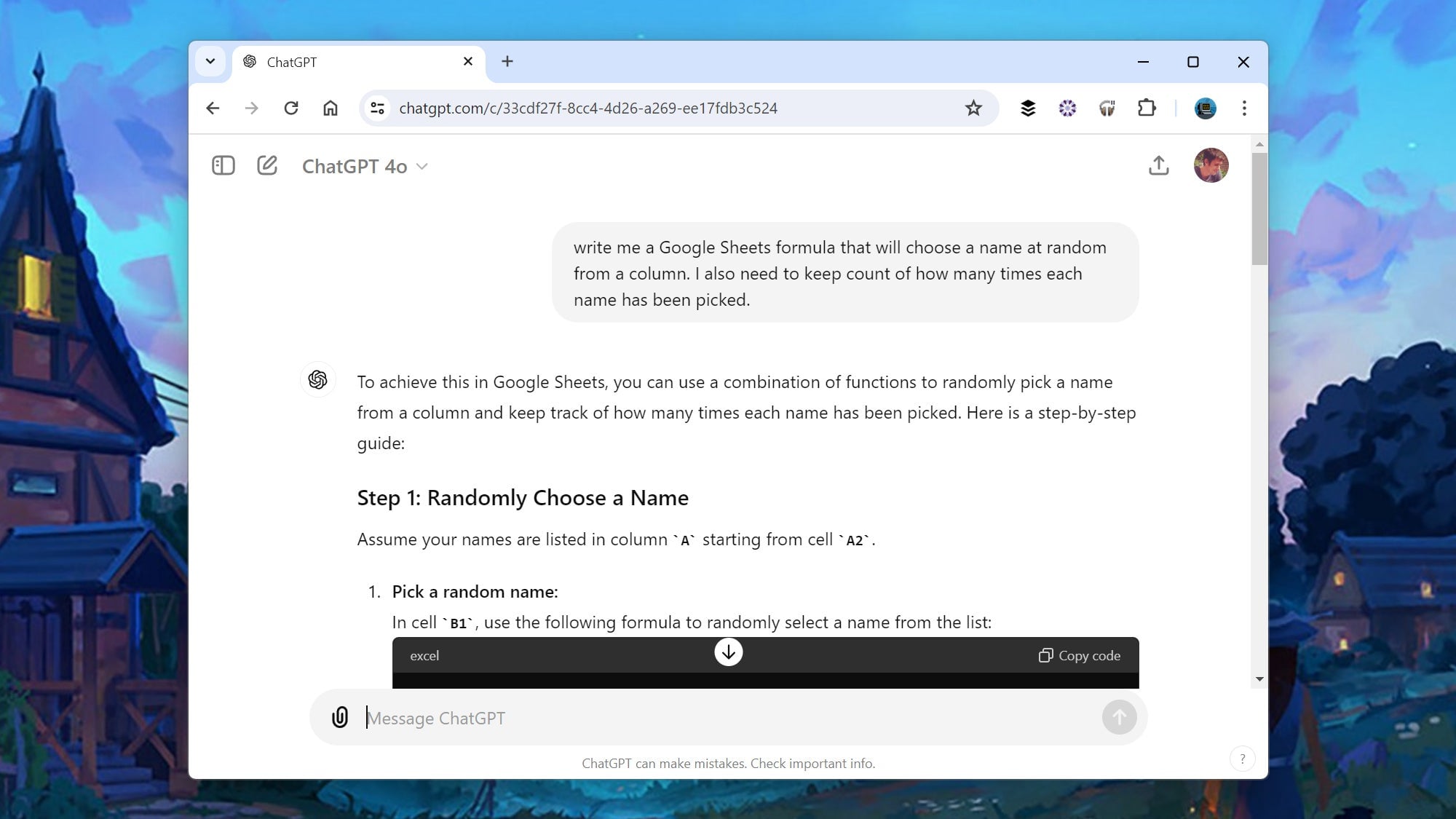
Task: Open the headphones extension icon
Action: pyautogui.click(x=1107, y=108)
